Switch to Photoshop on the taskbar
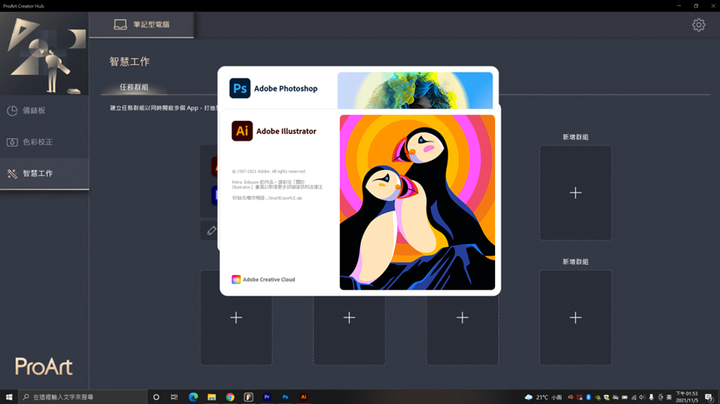The height and width of the screenshot is (404, 720). point(285,397)
